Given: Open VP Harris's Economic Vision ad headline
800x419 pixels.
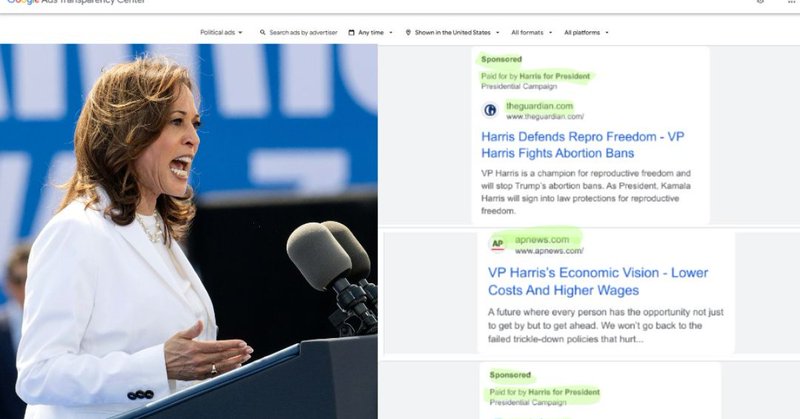Looking at the screenshot, I should (x=598, y=281).
